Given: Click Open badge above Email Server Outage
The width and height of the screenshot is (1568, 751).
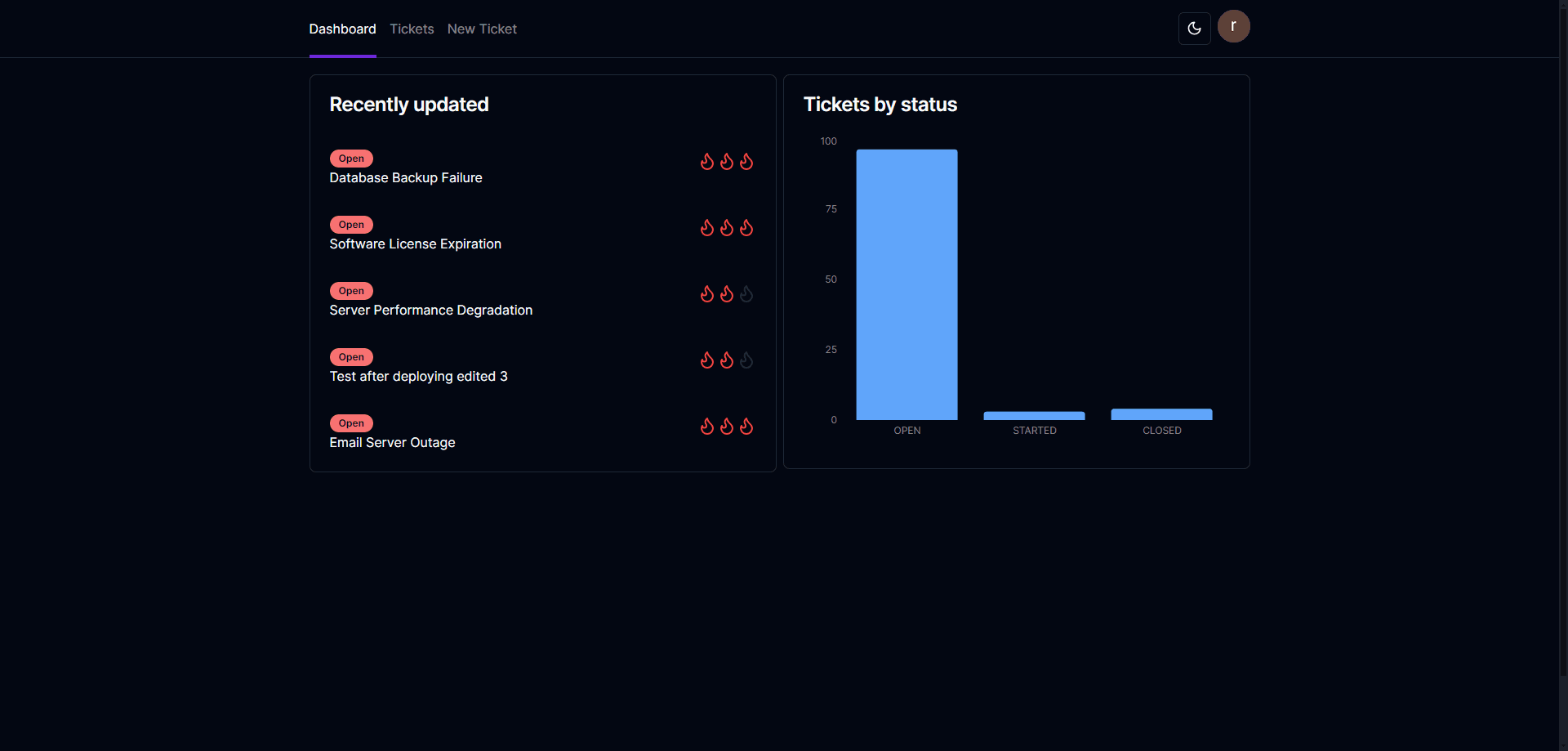Looking at the screenshot, I should point(351,423).
